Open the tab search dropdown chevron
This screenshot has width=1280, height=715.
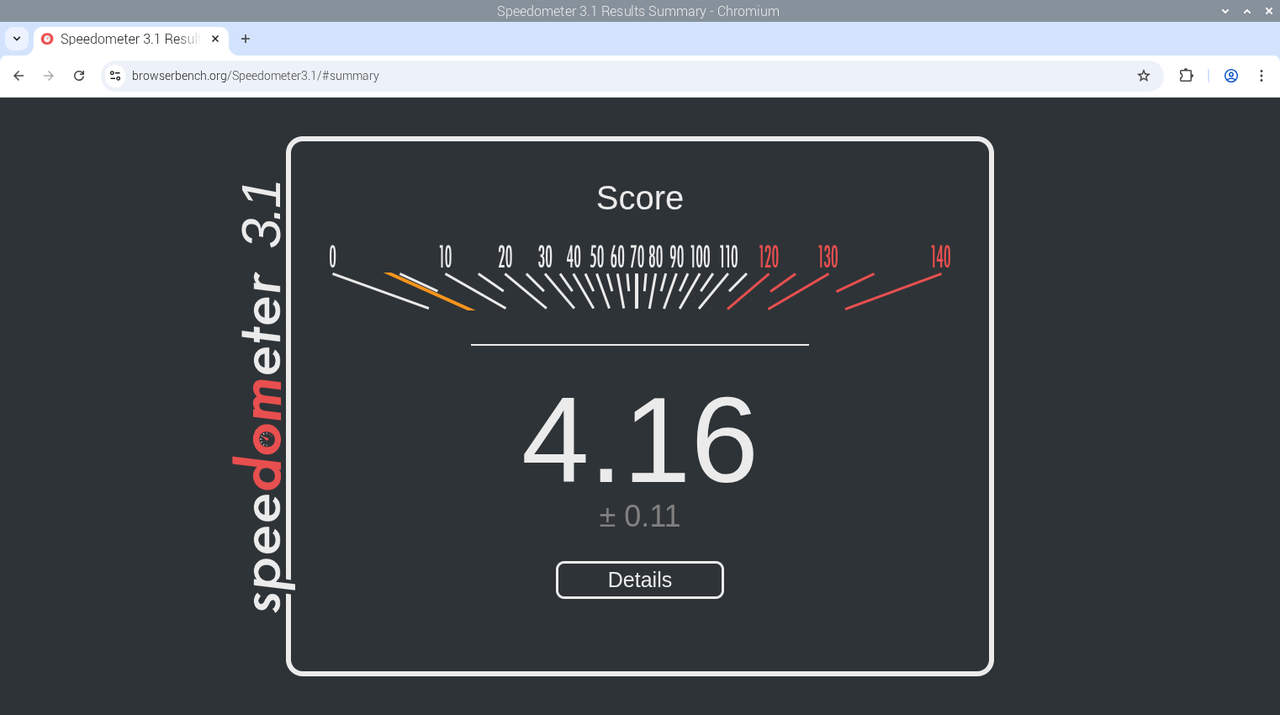(17, 39)
